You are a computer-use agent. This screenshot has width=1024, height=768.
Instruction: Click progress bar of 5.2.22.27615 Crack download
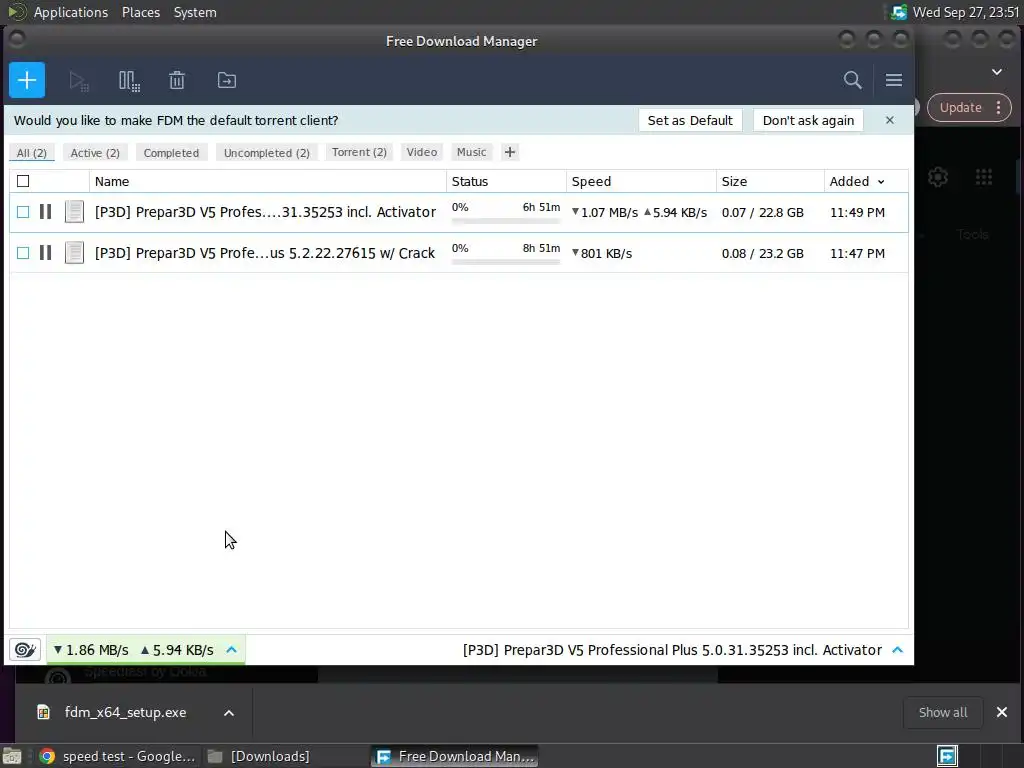pos(505,262)
